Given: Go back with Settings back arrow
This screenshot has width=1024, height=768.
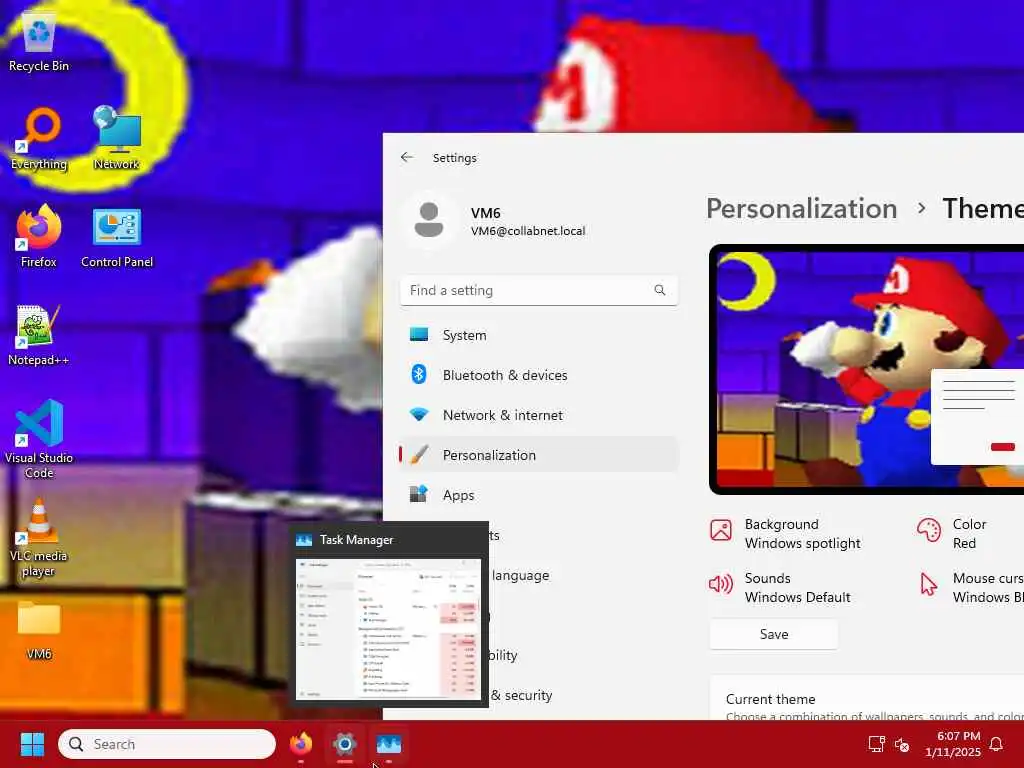Looking at the screenshot, I should (x=407, y=157).
